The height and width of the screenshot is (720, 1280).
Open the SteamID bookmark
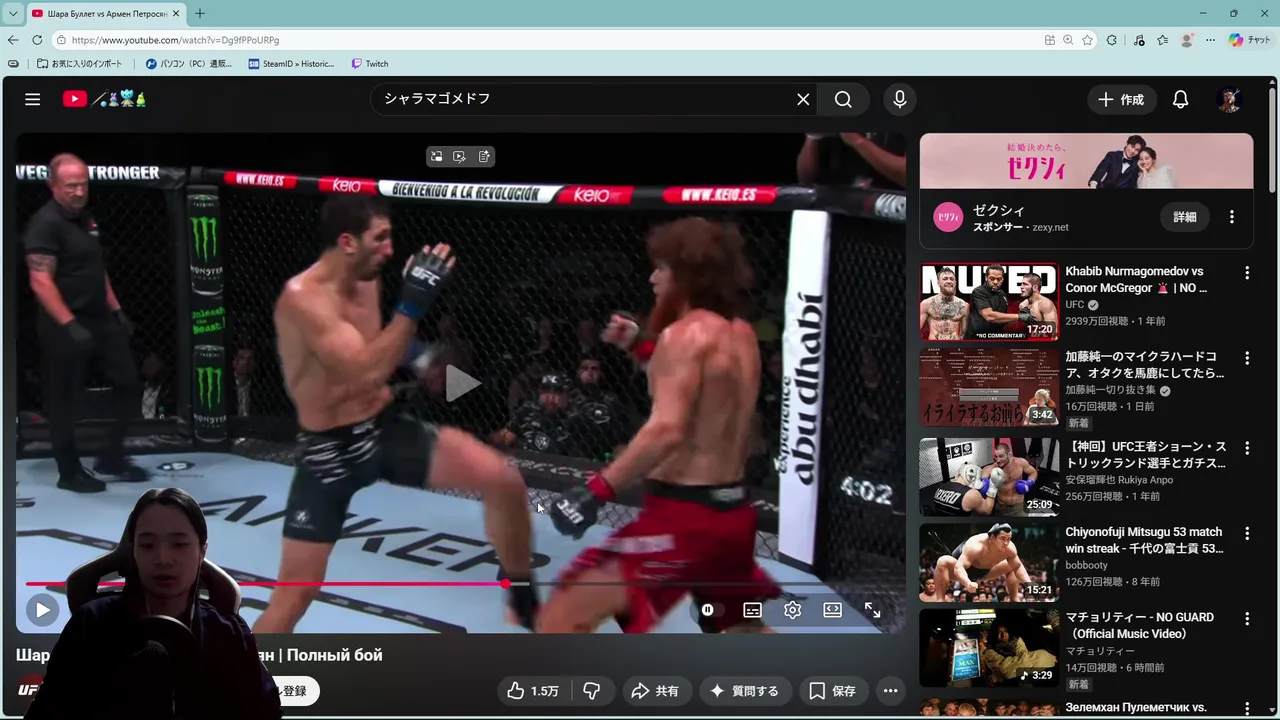pos(291,64)
